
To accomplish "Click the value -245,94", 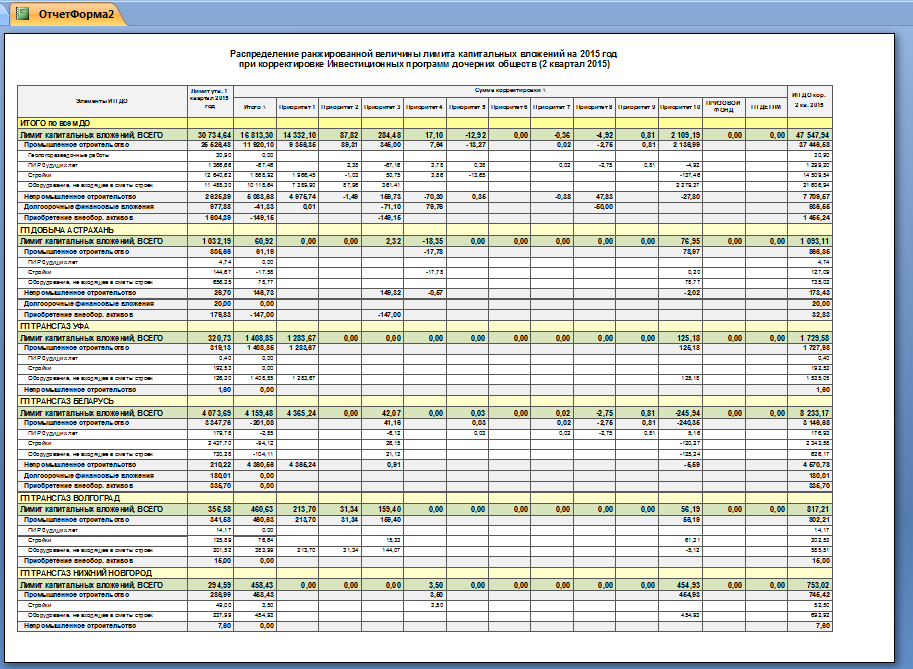I will (x=688, y=413).
